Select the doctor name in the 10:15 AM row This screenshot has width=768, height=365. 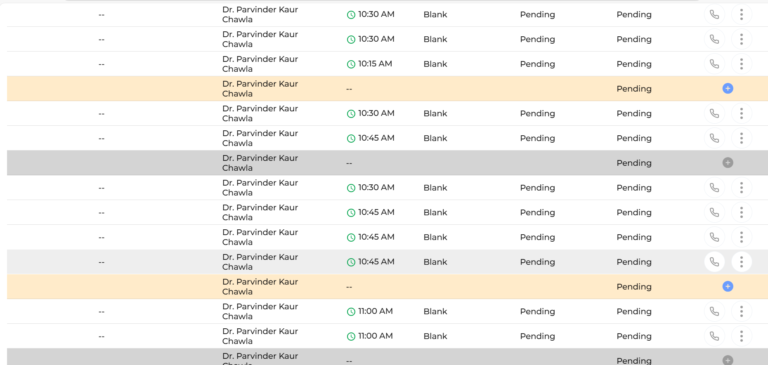coord(260,64)
